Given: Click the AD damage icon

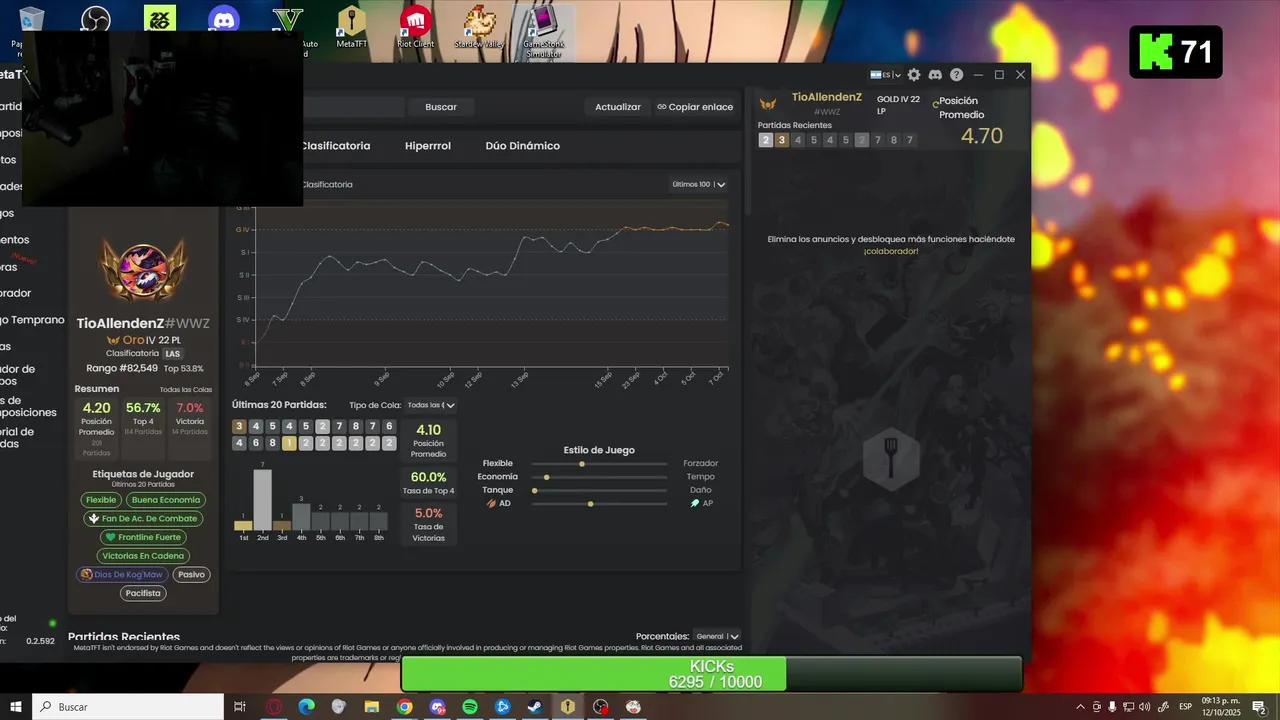Looking at the screenshot, I should (492, 503).
